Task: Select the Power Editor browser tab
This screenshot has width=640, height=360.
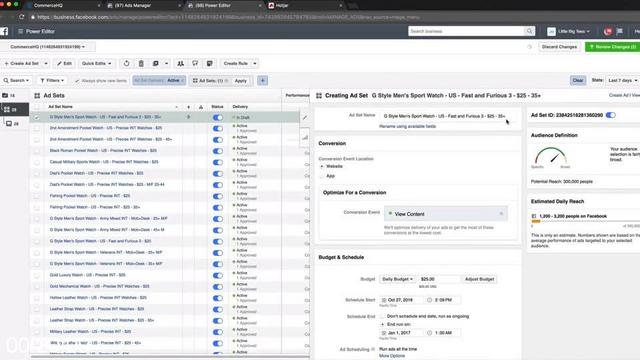Action: coord(224,6)
